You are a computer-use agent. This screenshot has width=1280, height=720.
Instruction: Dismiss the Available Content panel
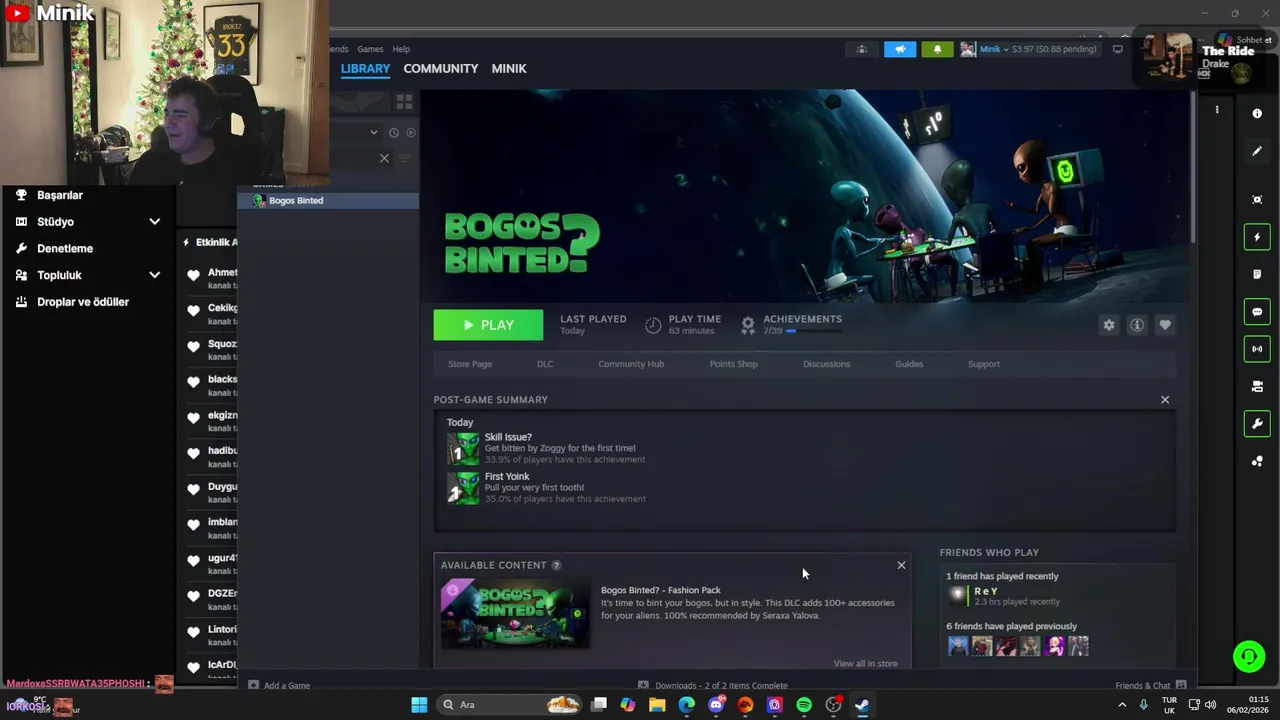pyautogui.click(x=901, y=565)
